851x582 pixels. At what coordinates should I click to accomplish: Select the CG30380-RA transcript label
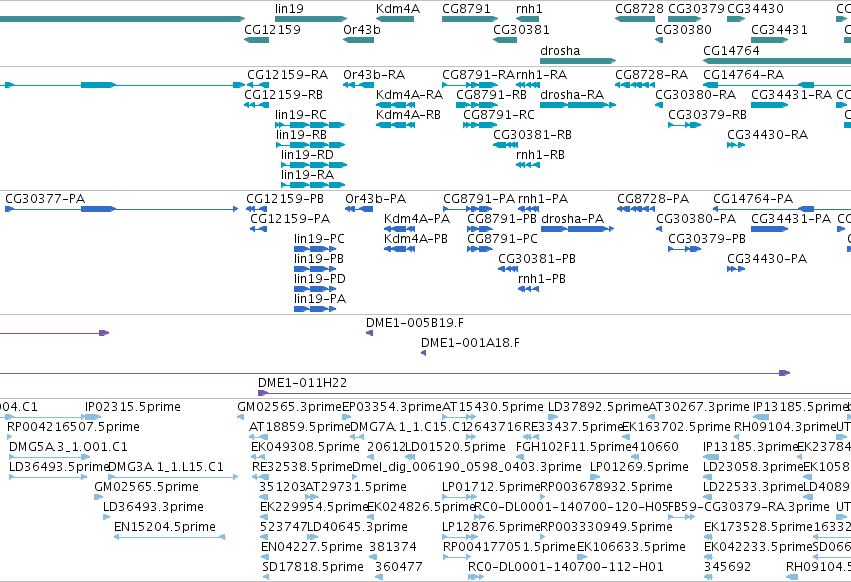click(696, 94)
